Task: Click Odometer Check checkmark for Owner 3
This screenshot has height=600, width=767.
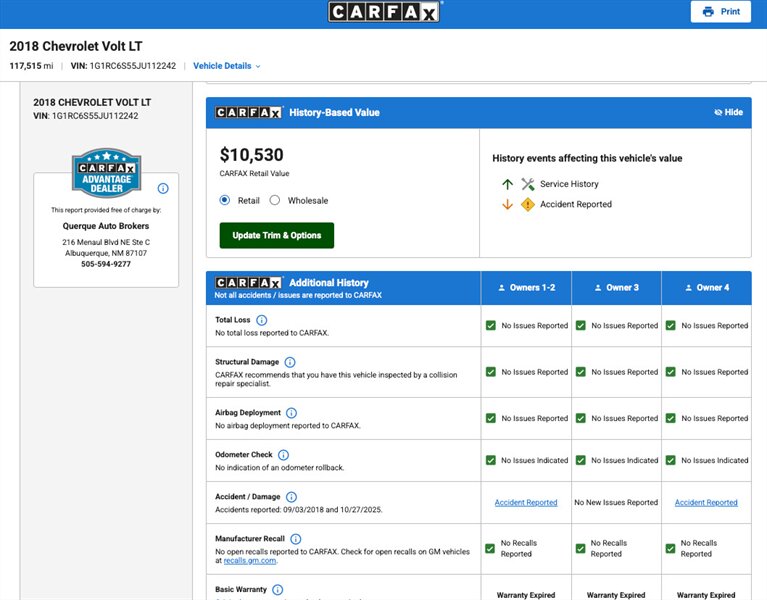Action: coord(581,461)
